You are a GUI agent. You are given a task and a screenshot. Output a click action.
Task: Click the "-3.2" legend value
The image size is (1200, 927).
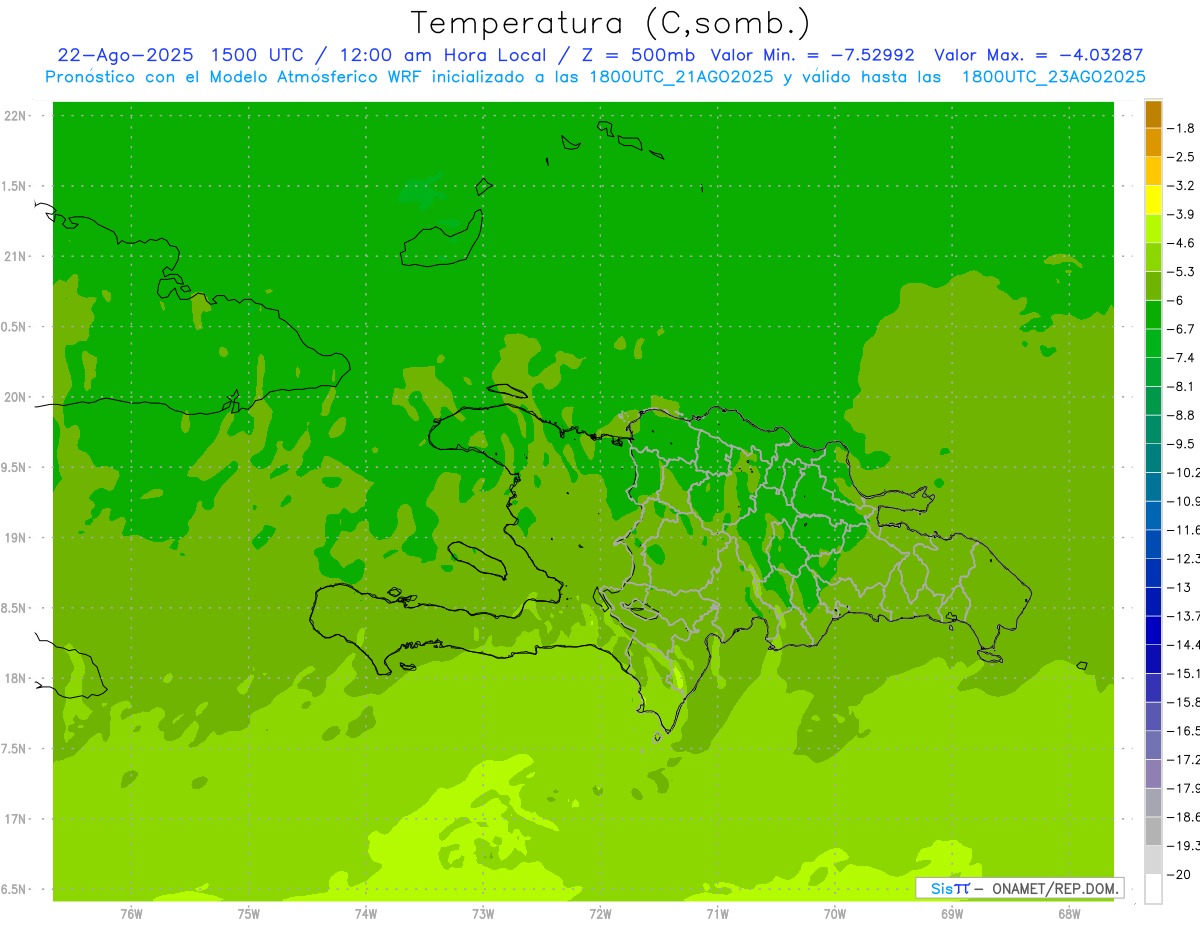(1182, 186)
